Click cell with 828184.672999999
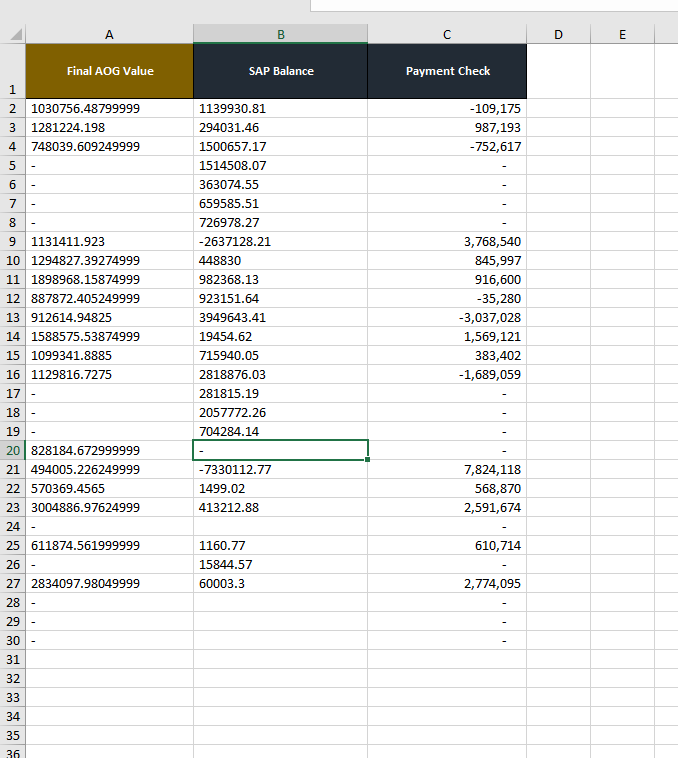Image resolution: width=678 pixels, height=758 pixels. click(x=109, y=450)
